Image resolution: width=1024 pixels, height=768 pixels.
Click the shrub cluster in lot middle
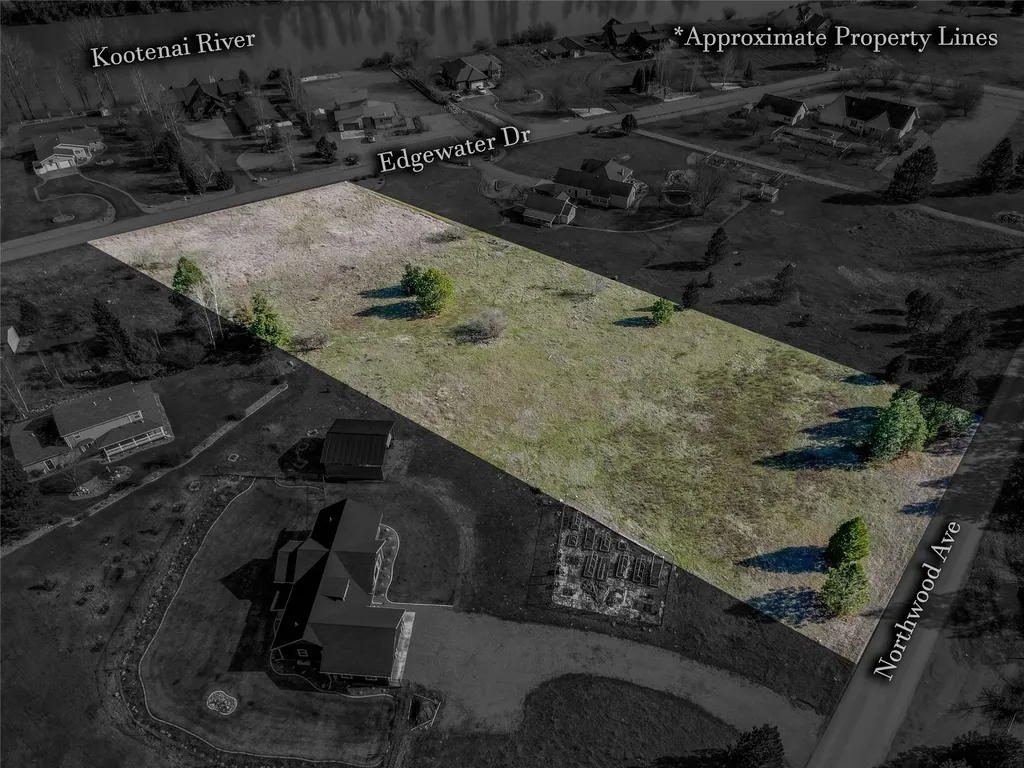click(x=428, y=289)
